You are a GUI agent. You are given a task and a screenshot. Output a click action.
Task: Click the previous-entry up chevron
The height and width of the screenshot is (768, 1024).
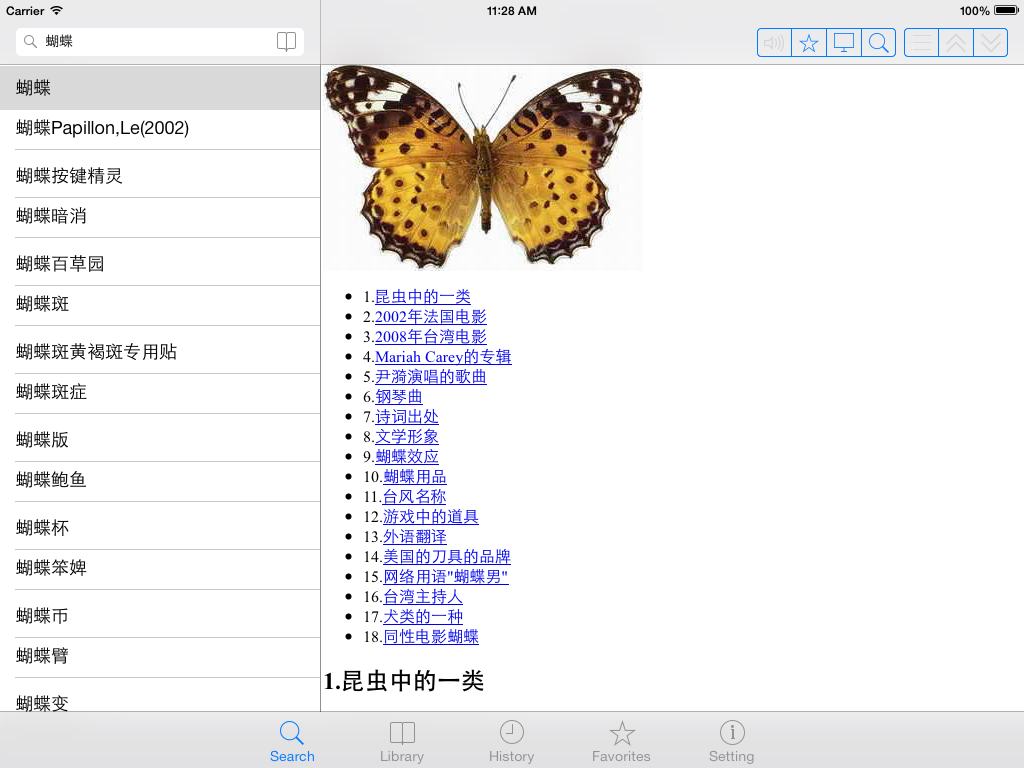(x=956, y=42)
